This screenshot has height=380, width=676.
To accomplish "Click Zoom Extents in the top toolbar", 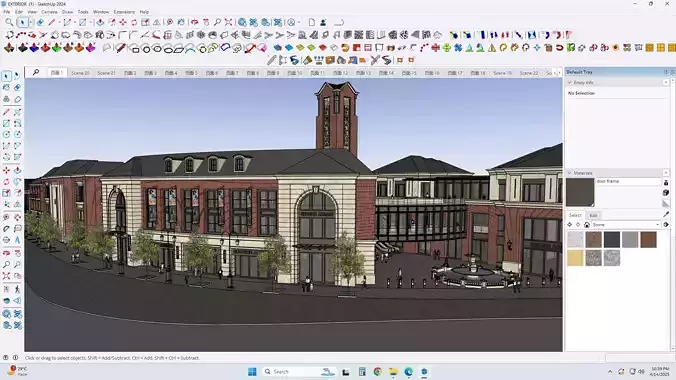I will (x=228, y=22).
